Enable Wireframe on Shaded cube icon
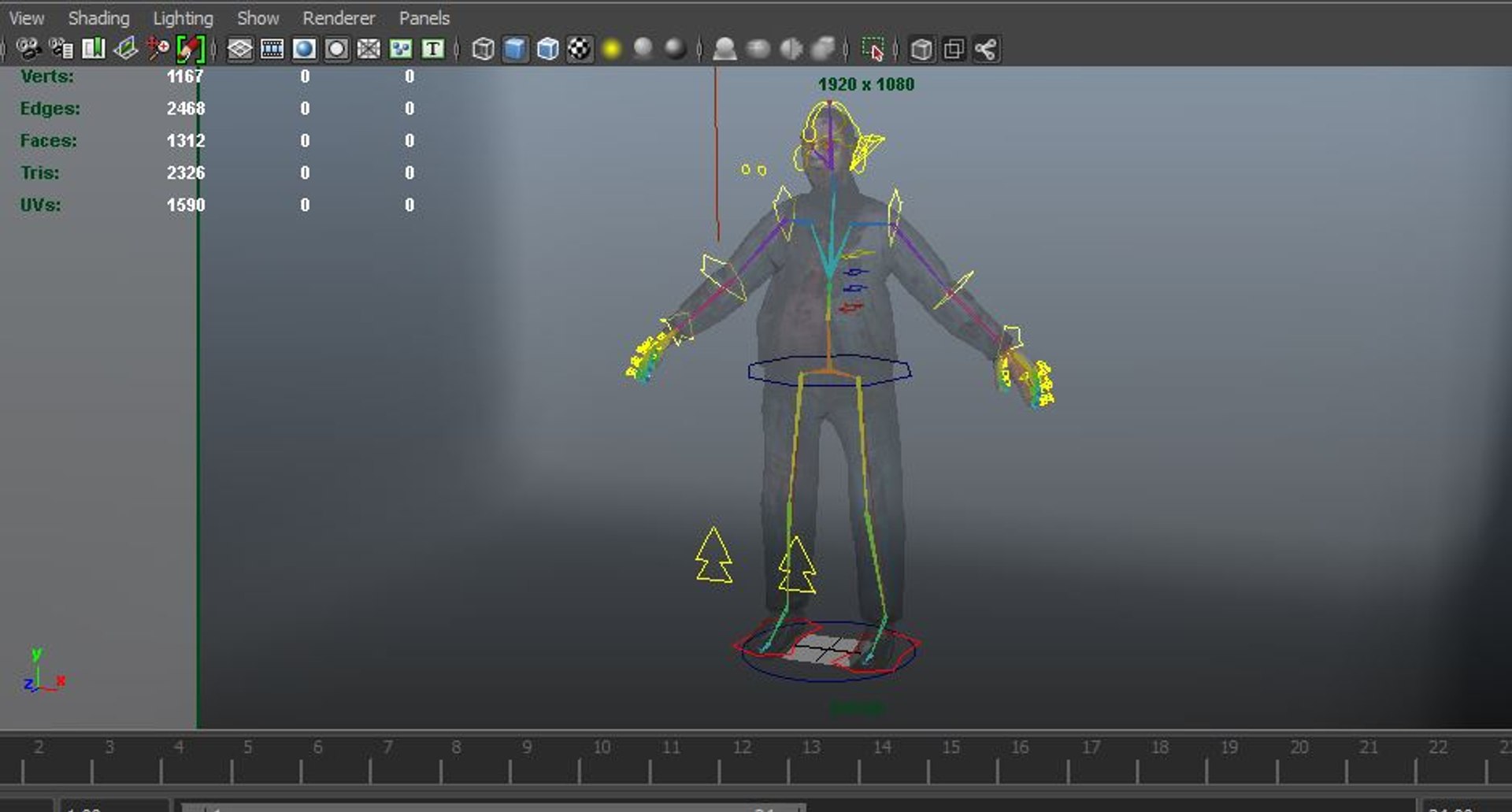Screen dimensions: 1512x812 (547, 49)
